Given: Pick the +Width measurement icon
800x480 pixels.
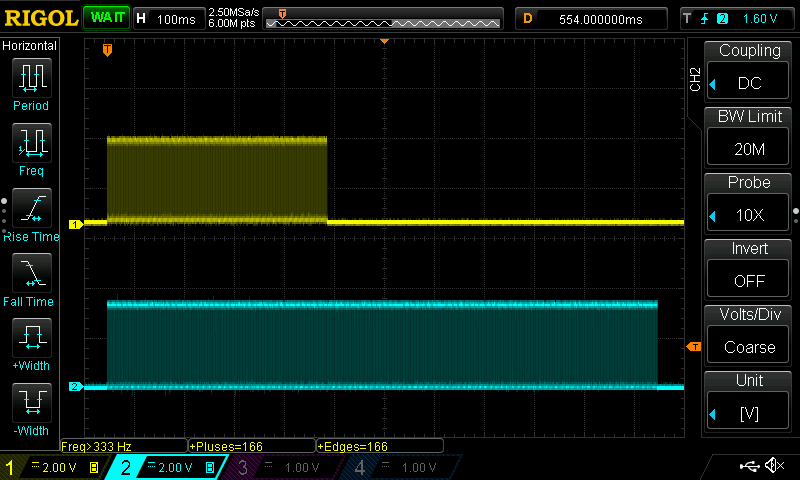Looking at the screenshot, I should (31, 338).
